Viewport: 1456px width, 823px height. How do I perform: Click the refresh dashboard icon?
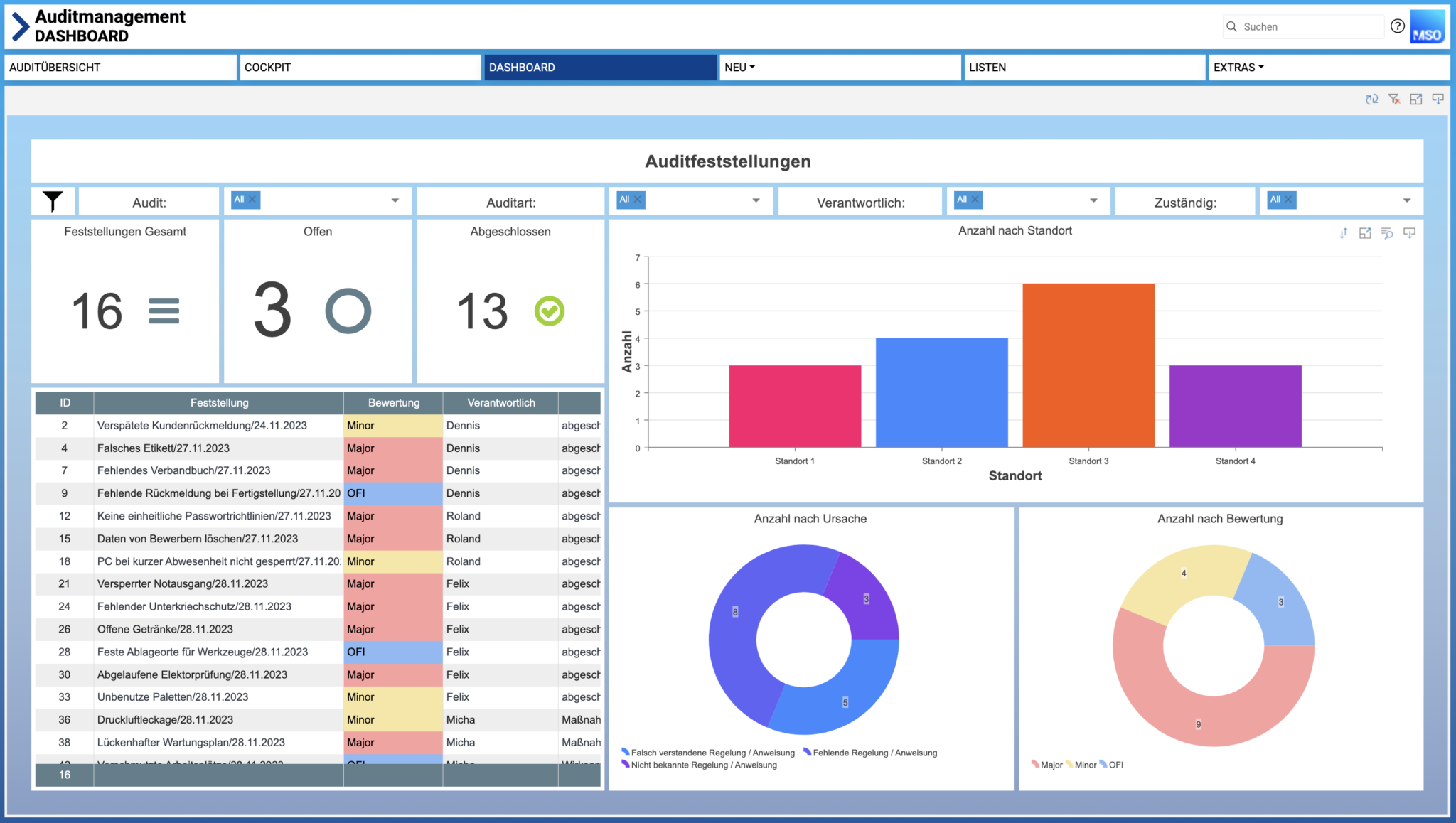1371,99
